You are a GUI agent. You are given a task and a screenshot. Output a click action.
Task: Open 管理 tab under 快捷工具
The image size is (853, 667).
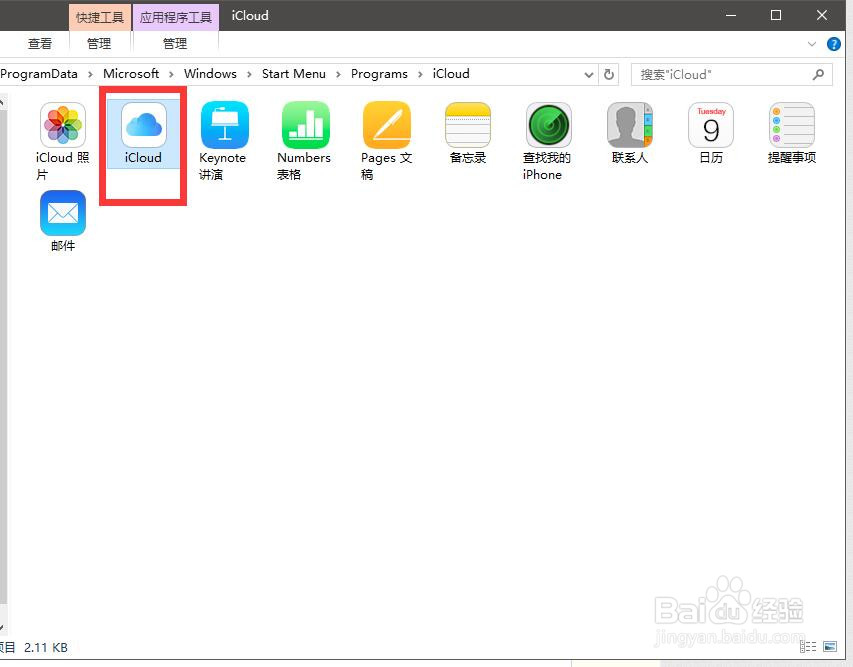pyautogui.click(x=99, y=44)
